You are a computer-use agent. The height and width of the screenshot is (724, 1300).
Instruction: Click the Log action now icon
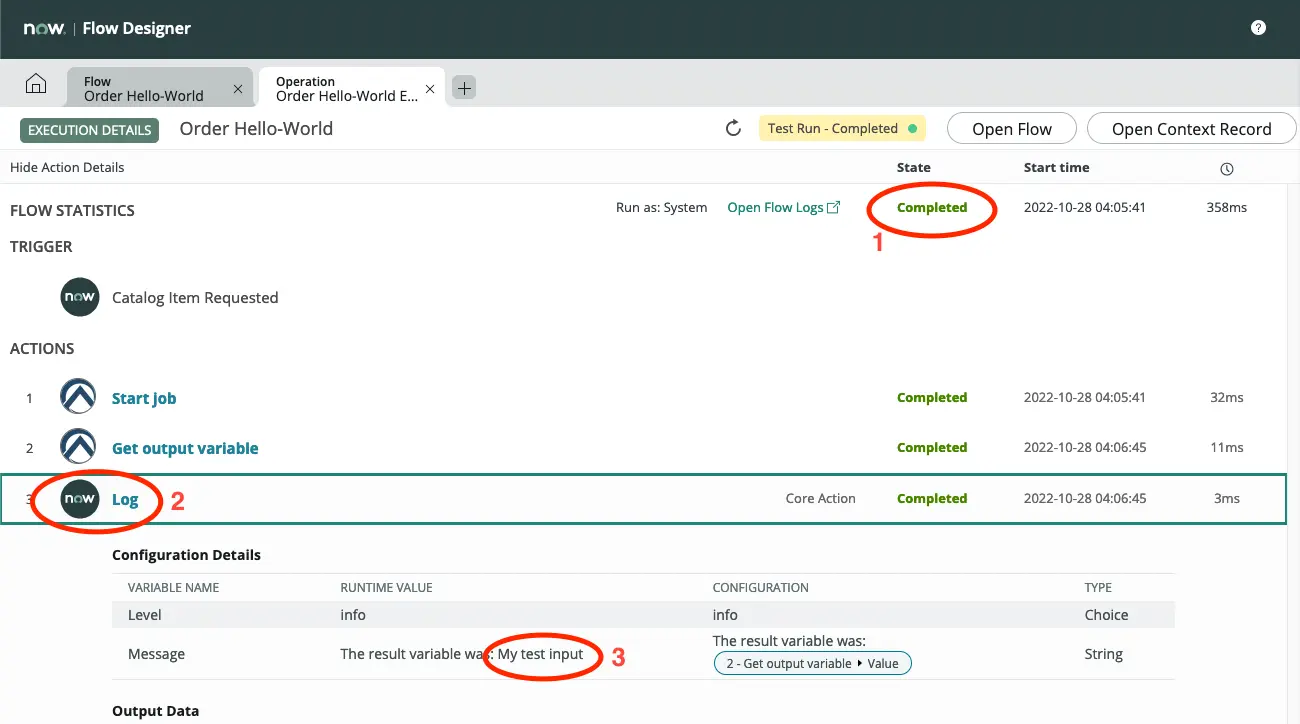79,499
